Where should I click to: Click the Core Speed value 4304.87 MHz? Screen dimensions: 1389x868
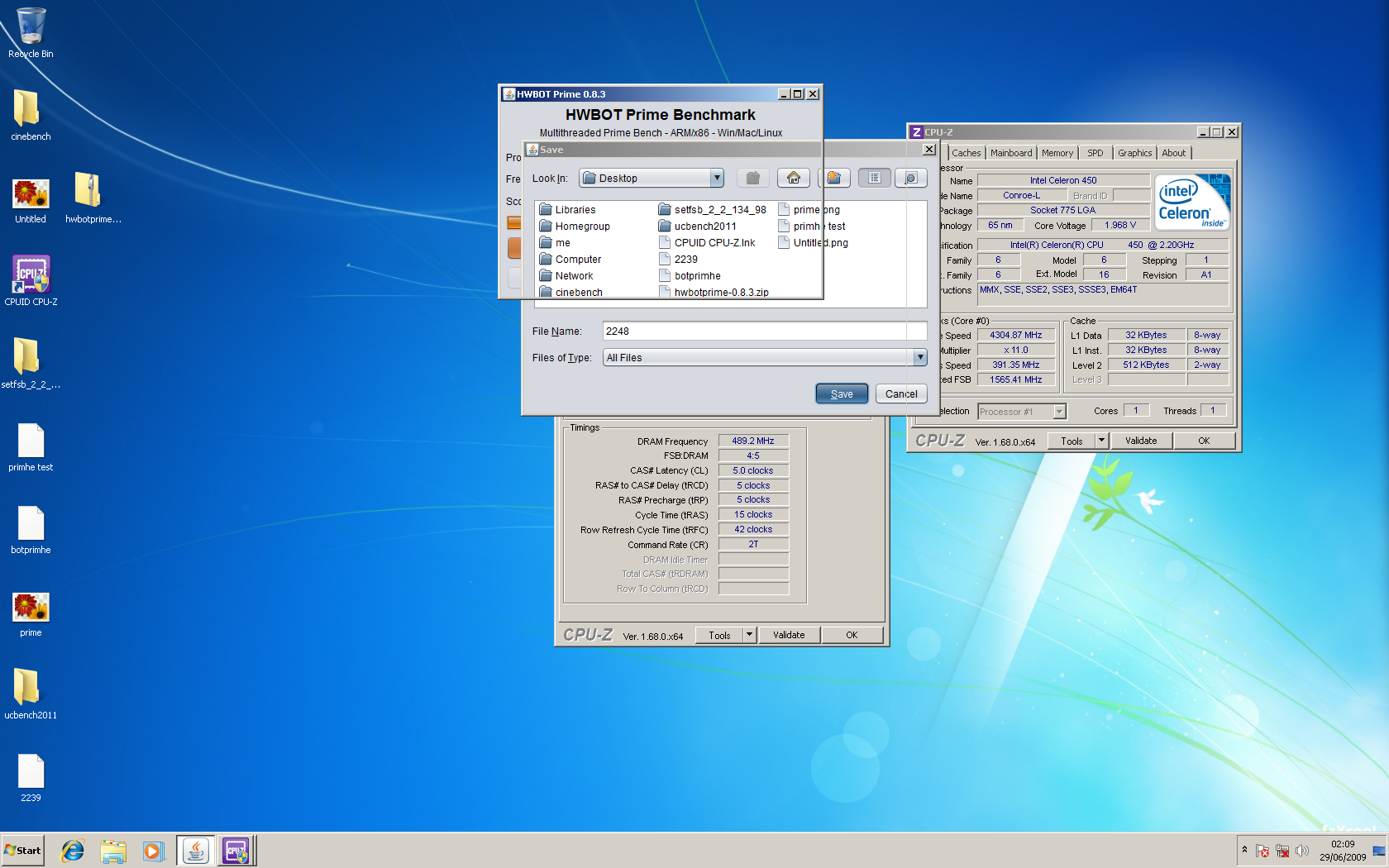pyautogui.click(x=1016, y=335)
